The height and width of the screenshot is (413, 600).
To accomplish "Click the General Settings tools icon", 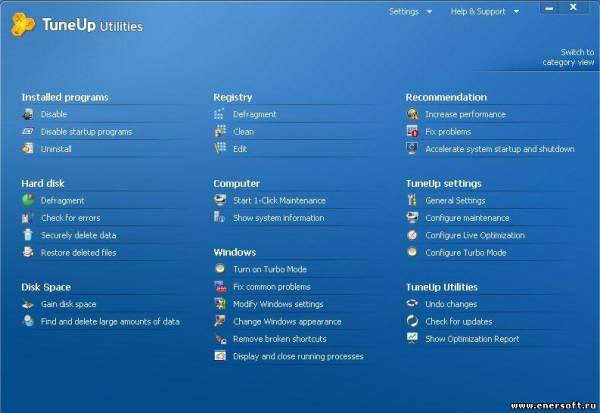I will point(412,200).
